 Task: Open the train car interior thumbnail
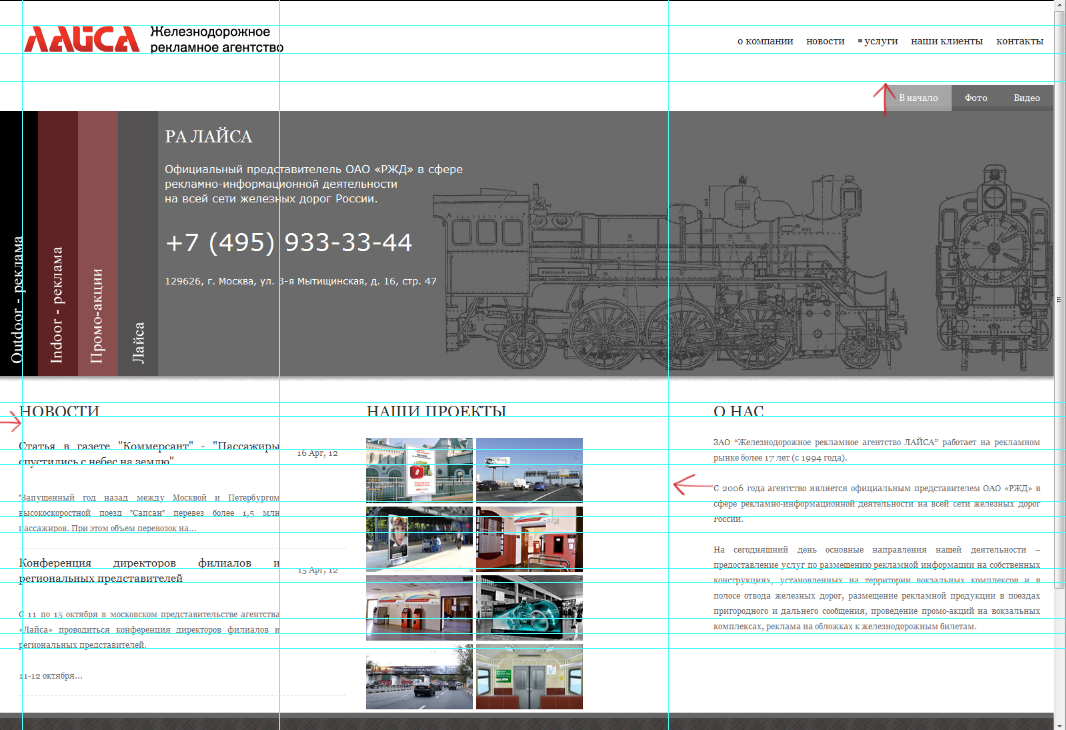529,677
